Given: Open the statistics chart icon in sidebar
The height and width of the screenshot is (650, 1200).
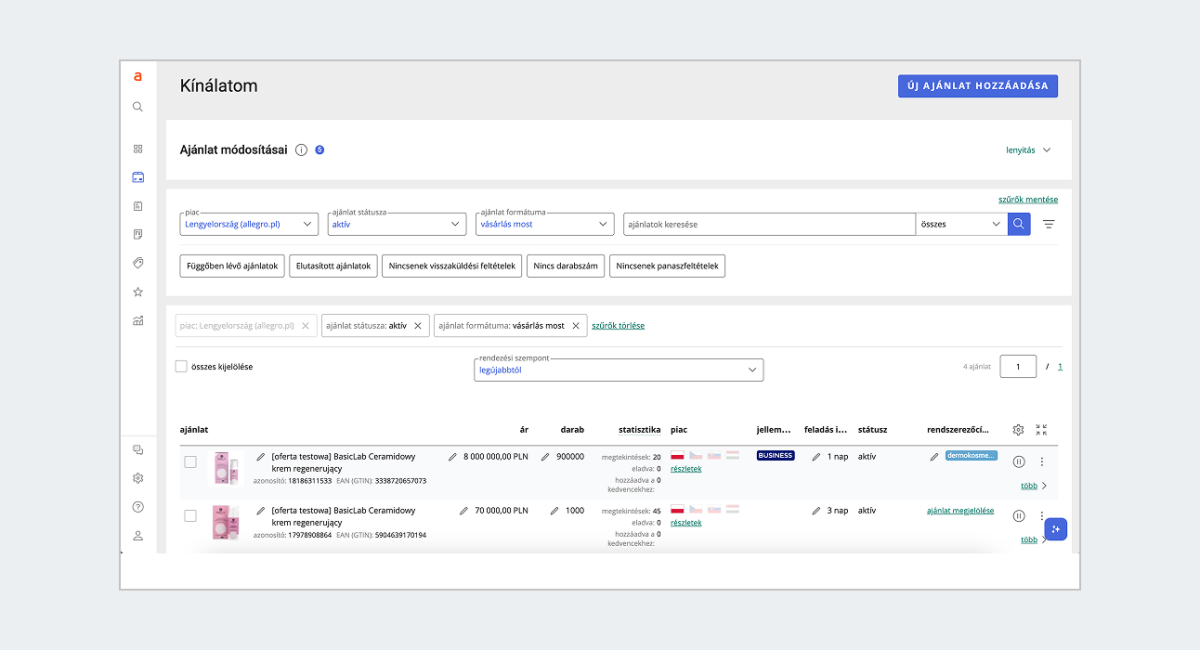Looking at the screenshot, I should 138,321.
